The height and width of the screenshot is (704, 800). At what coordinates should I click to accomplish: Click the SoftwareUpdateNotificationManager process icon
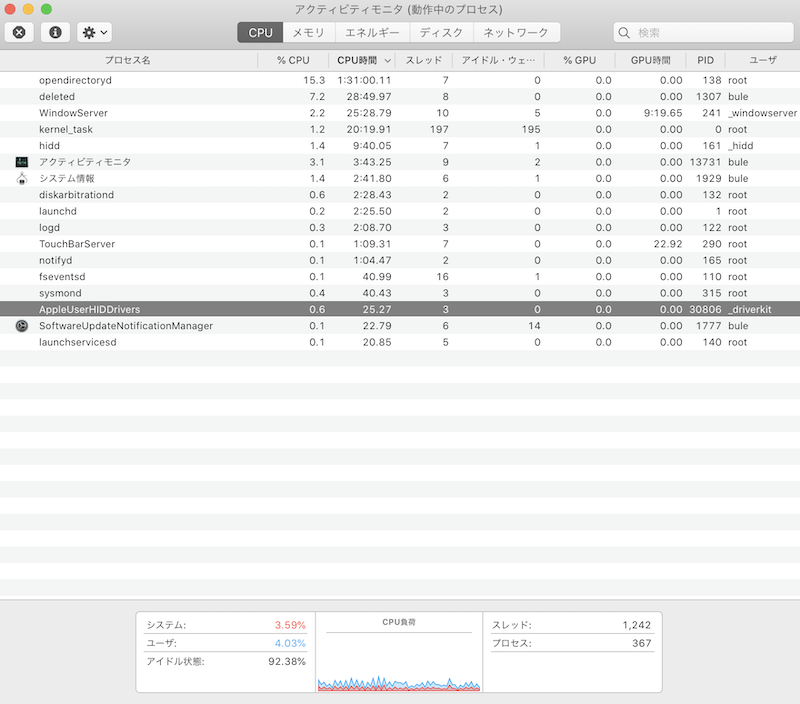pyautogui.click(x=22, y=326)
